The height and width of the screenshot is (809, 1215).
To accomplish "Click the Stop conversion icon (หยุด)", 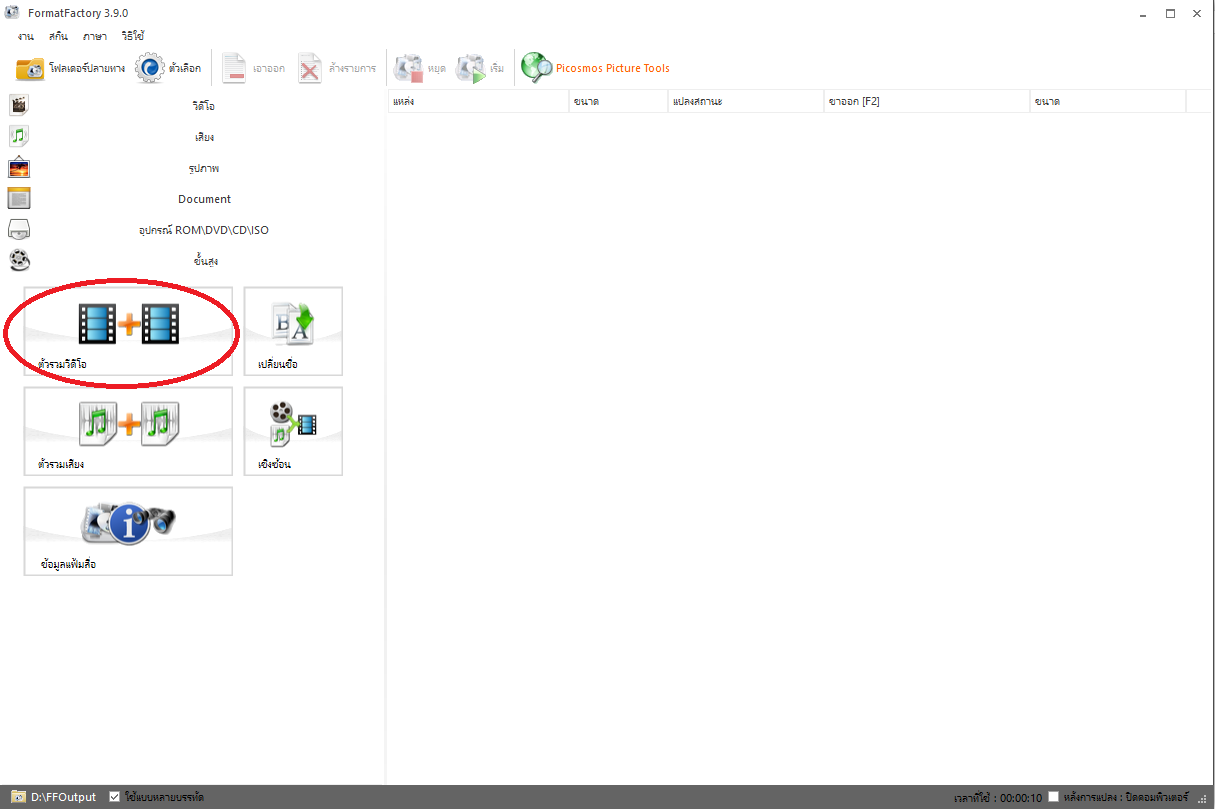I will tap(409, 68).
